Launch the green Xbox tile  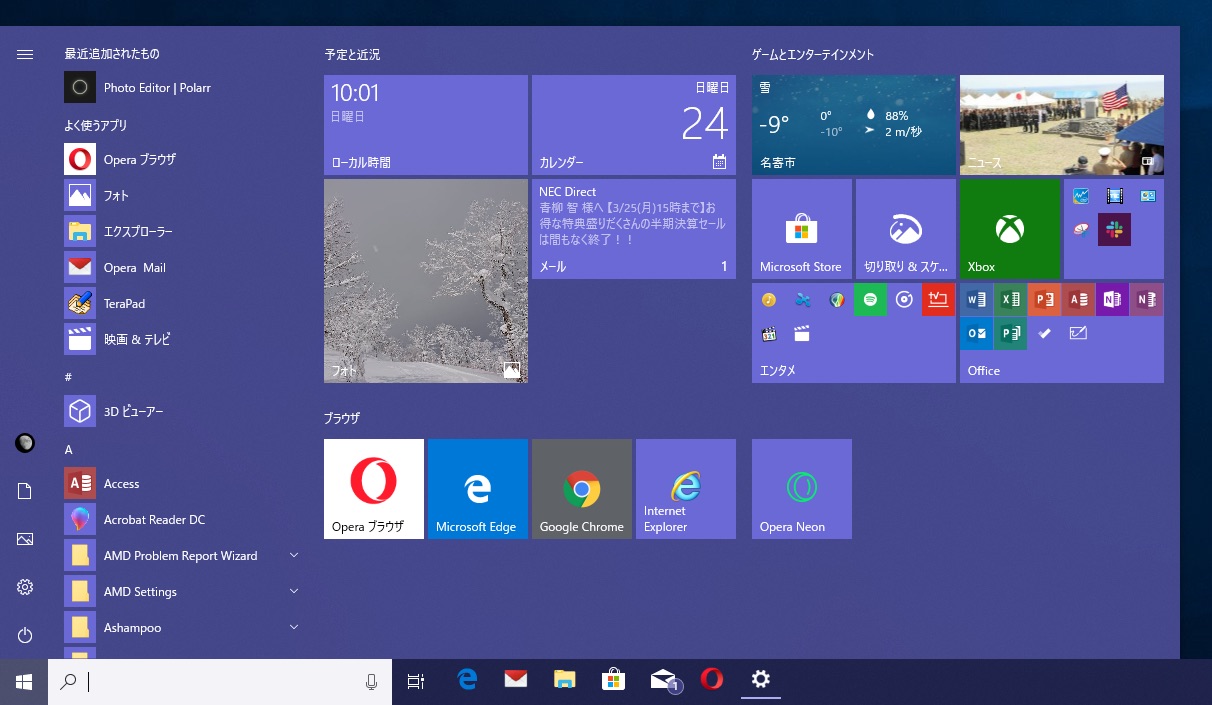click(1010, 229)
